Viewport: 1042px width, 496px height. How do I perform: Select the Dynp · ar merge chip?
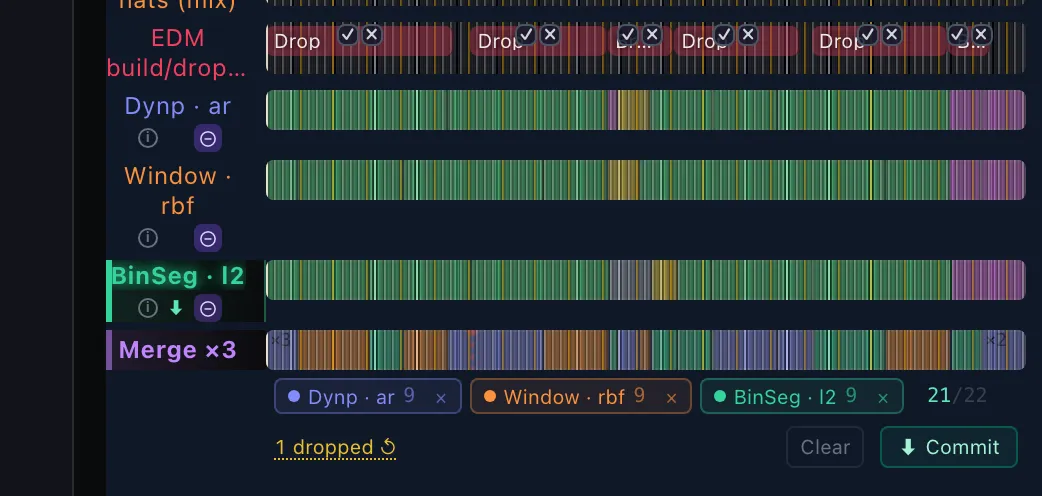(367, 396)
